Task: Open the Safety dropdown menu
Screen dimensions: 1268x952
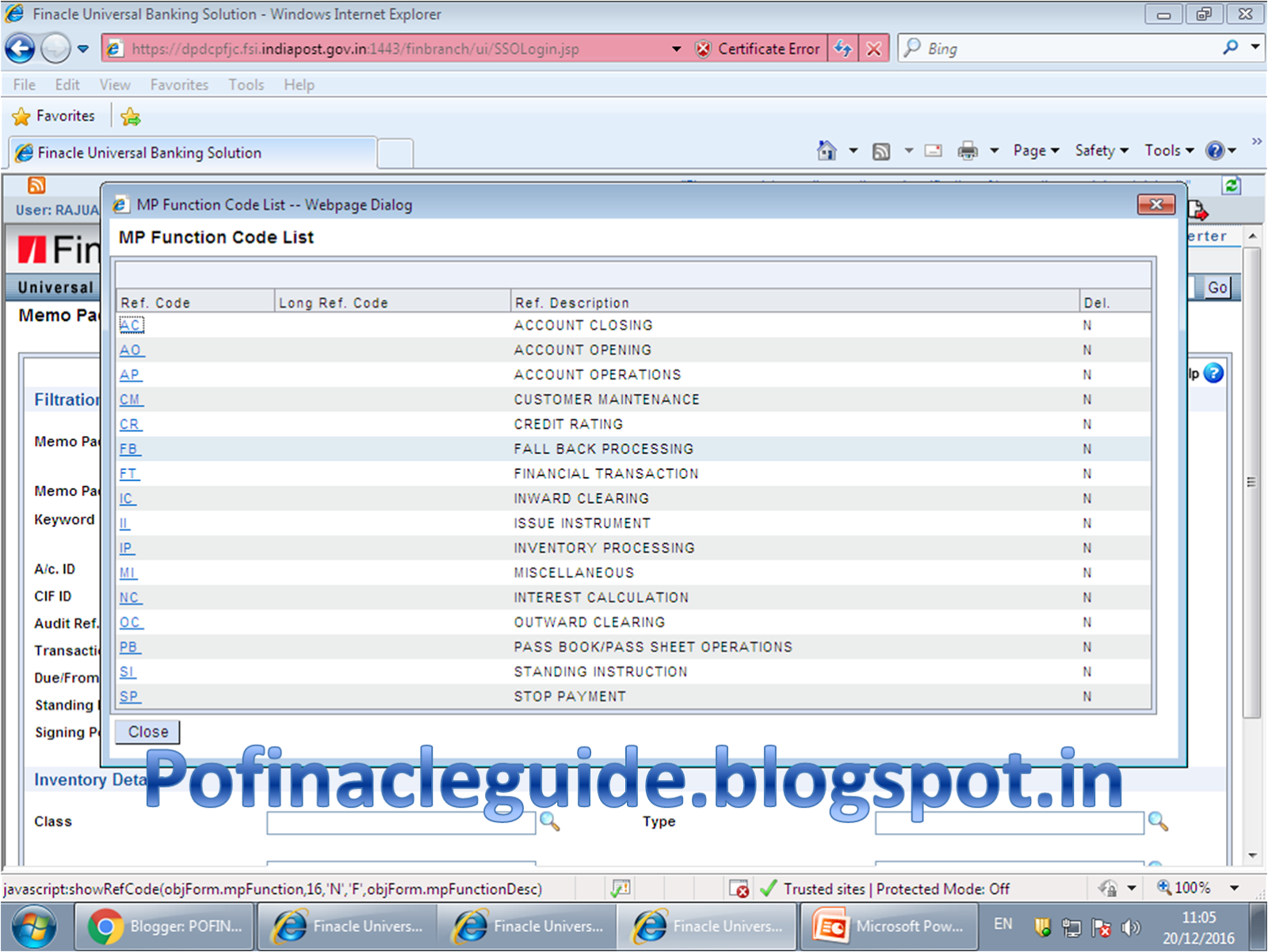Action: [x=1100, y=150]
